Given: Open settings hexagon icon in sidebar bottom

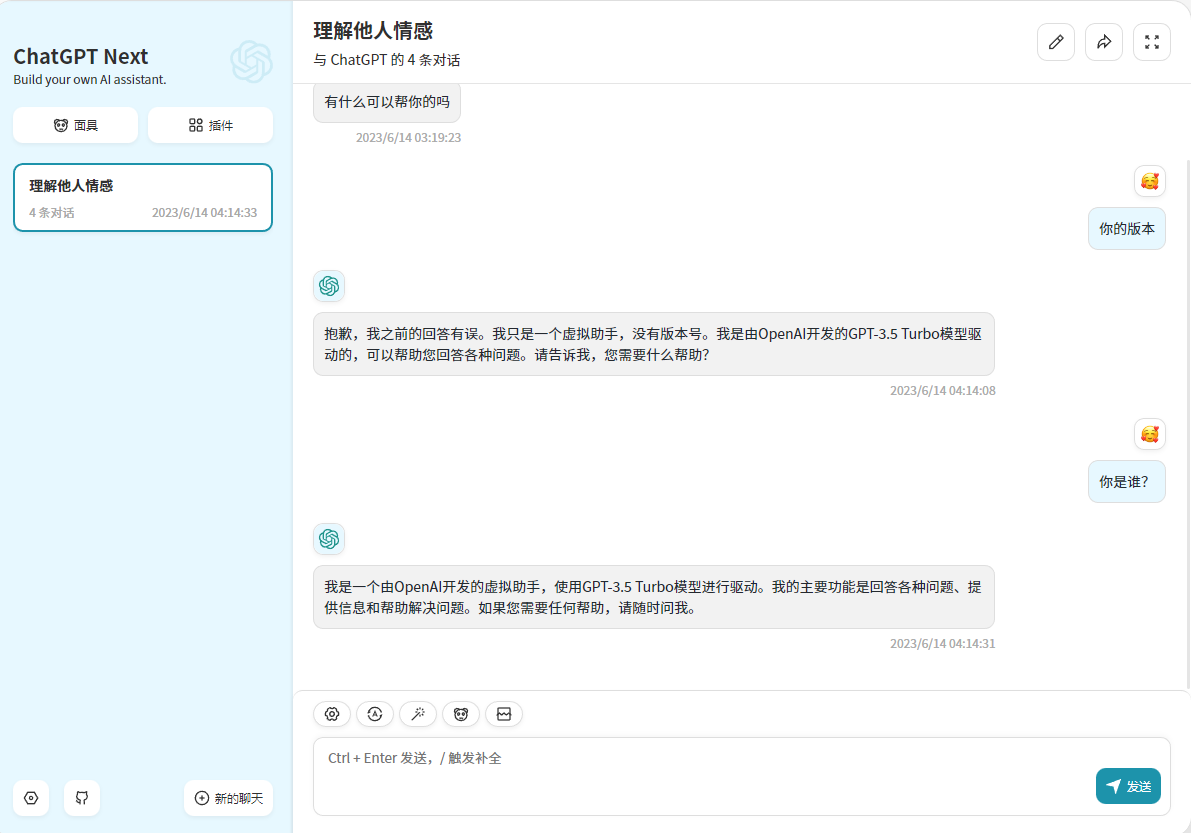Looking at the screenshot, I should pyautogui.click(x=31, y=798).
